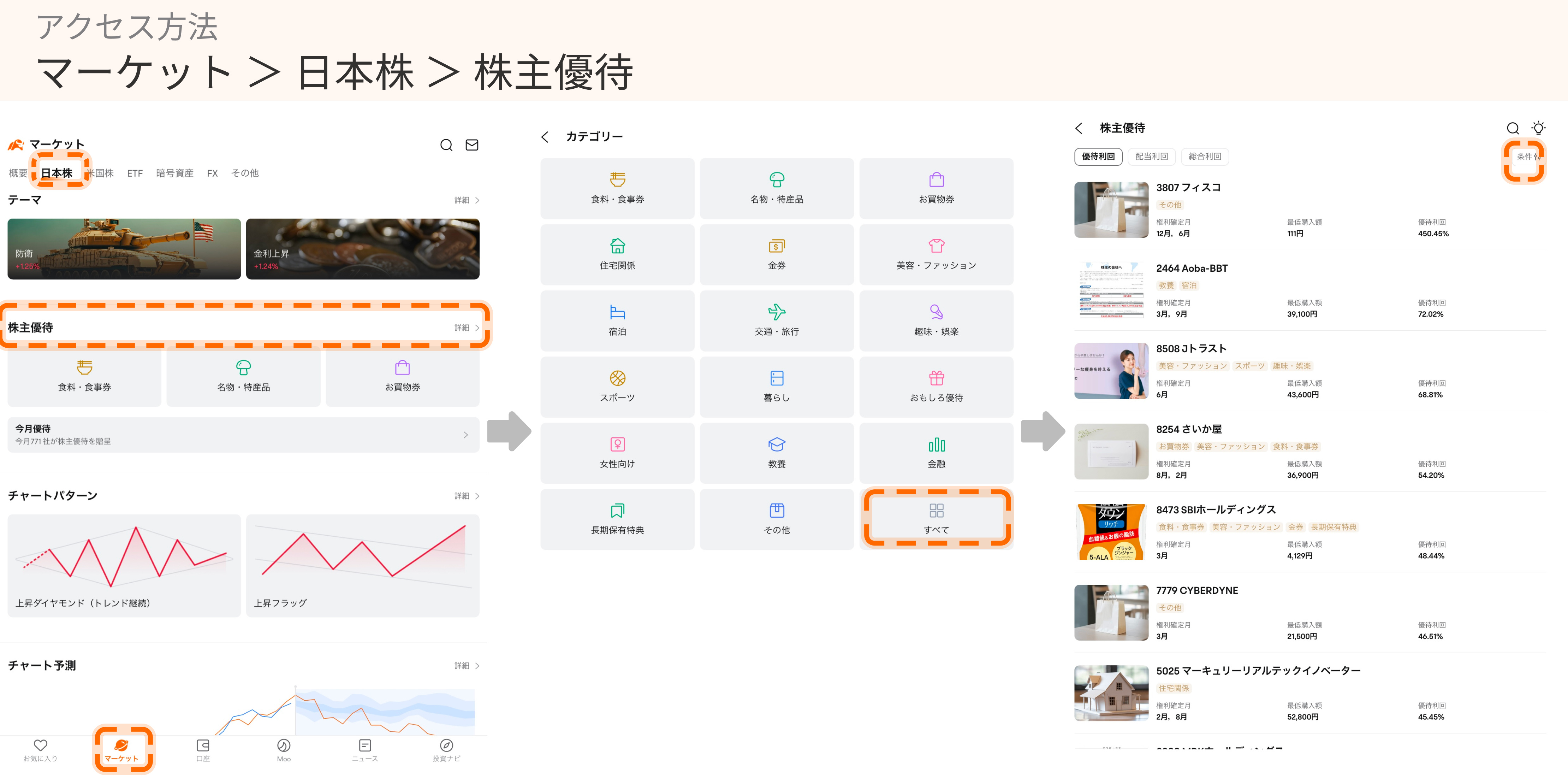This screenshot has width=1568, height=778.
Task: Expand 株主優待 section details
Action: [467, 328]
